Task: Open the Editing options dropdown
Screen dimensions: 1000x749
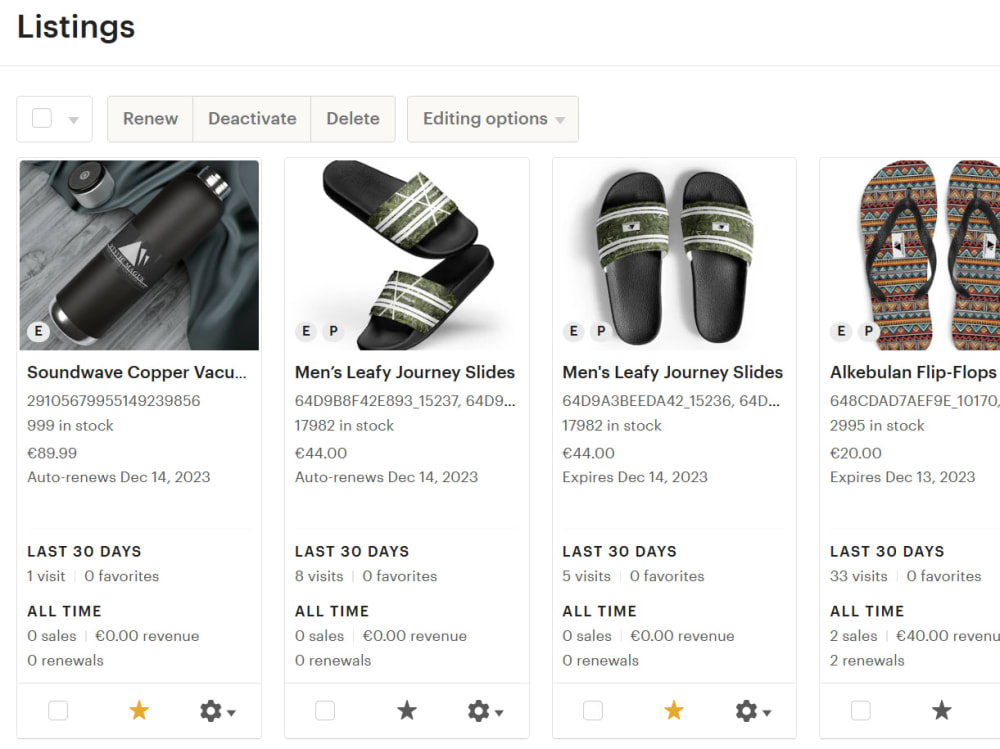Action: coord(493,119)
